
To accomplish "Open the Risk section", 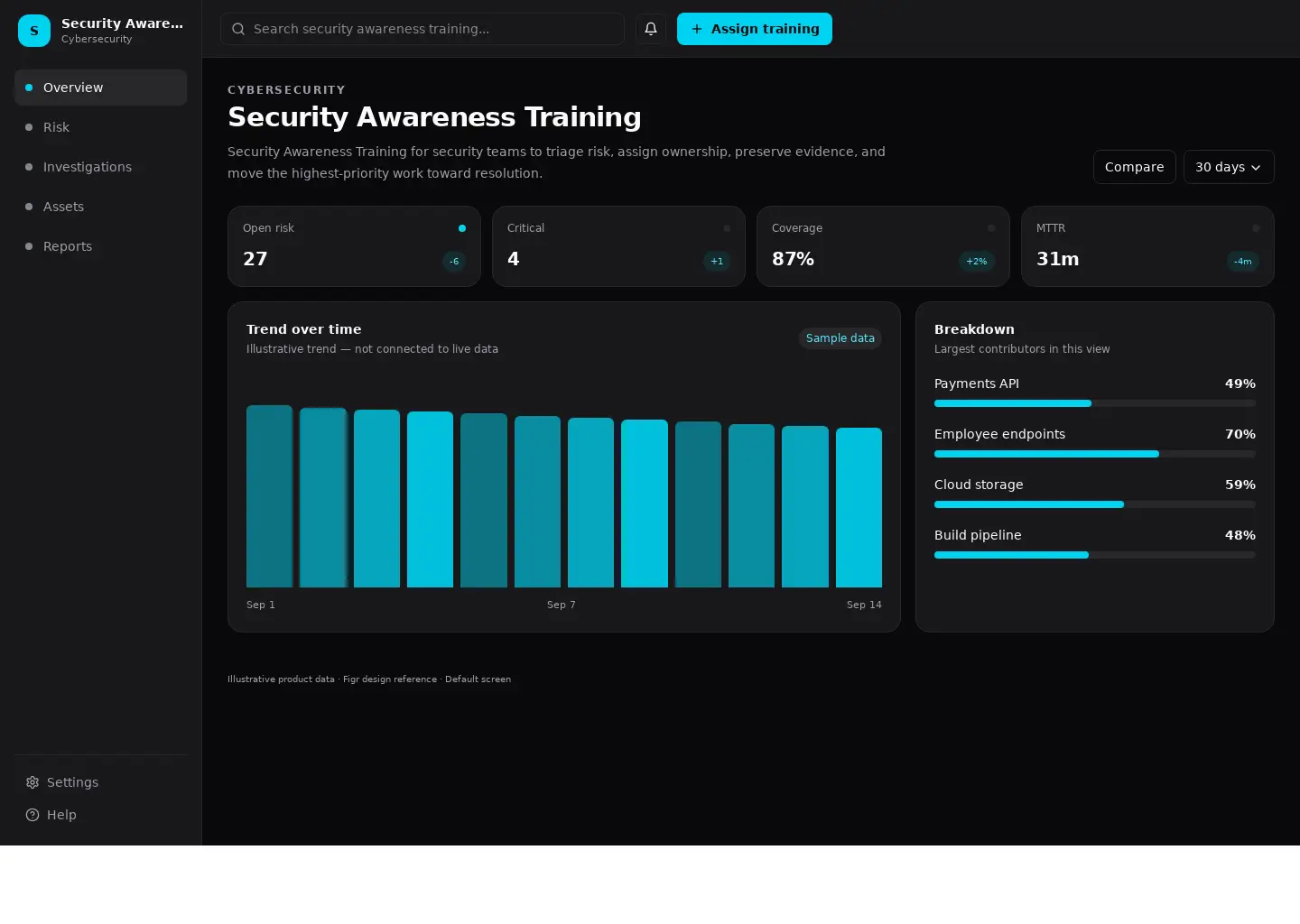I will pos(101,127).
